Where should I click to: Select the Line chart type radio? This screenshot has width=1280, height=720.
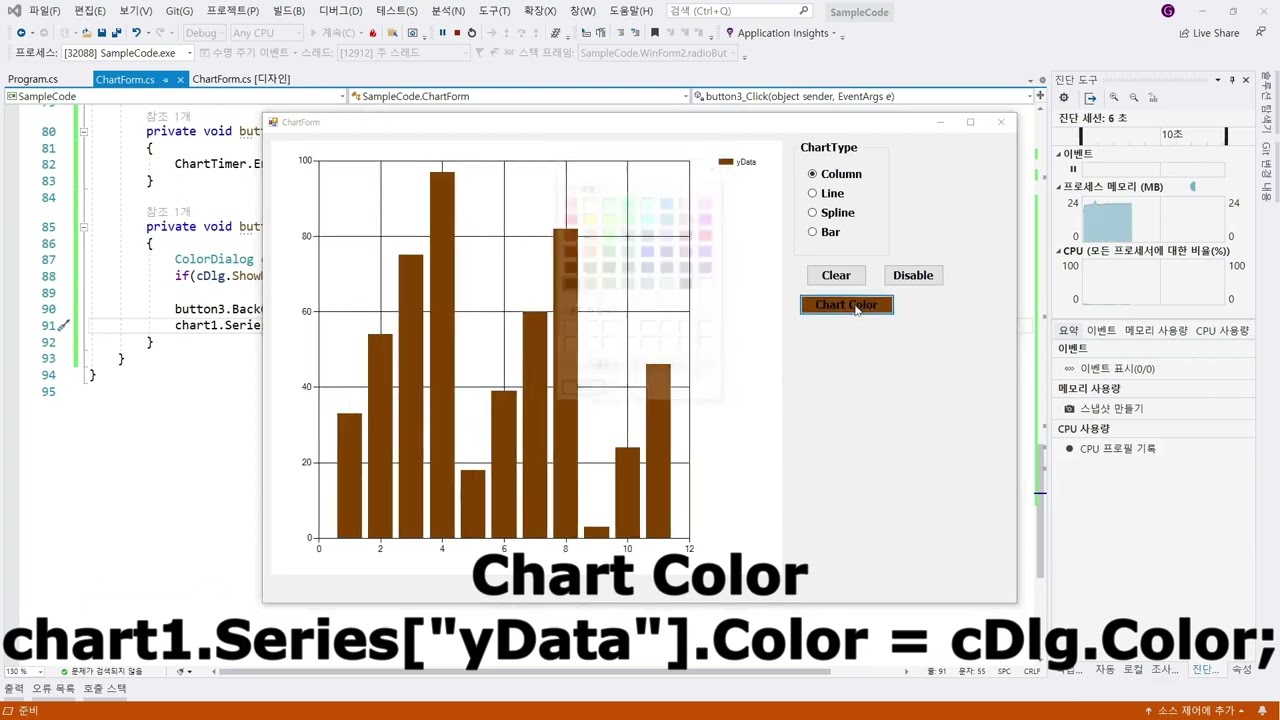coord(826,193)
